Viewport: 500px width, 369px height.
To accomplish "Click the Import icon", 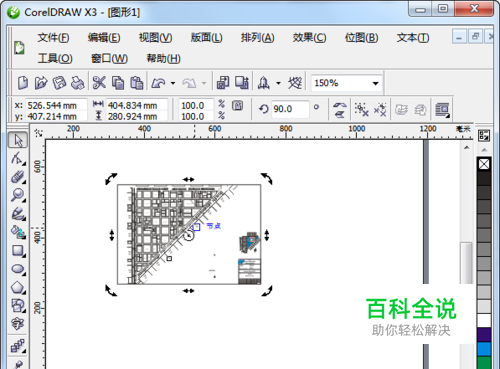I will [223, 83].
